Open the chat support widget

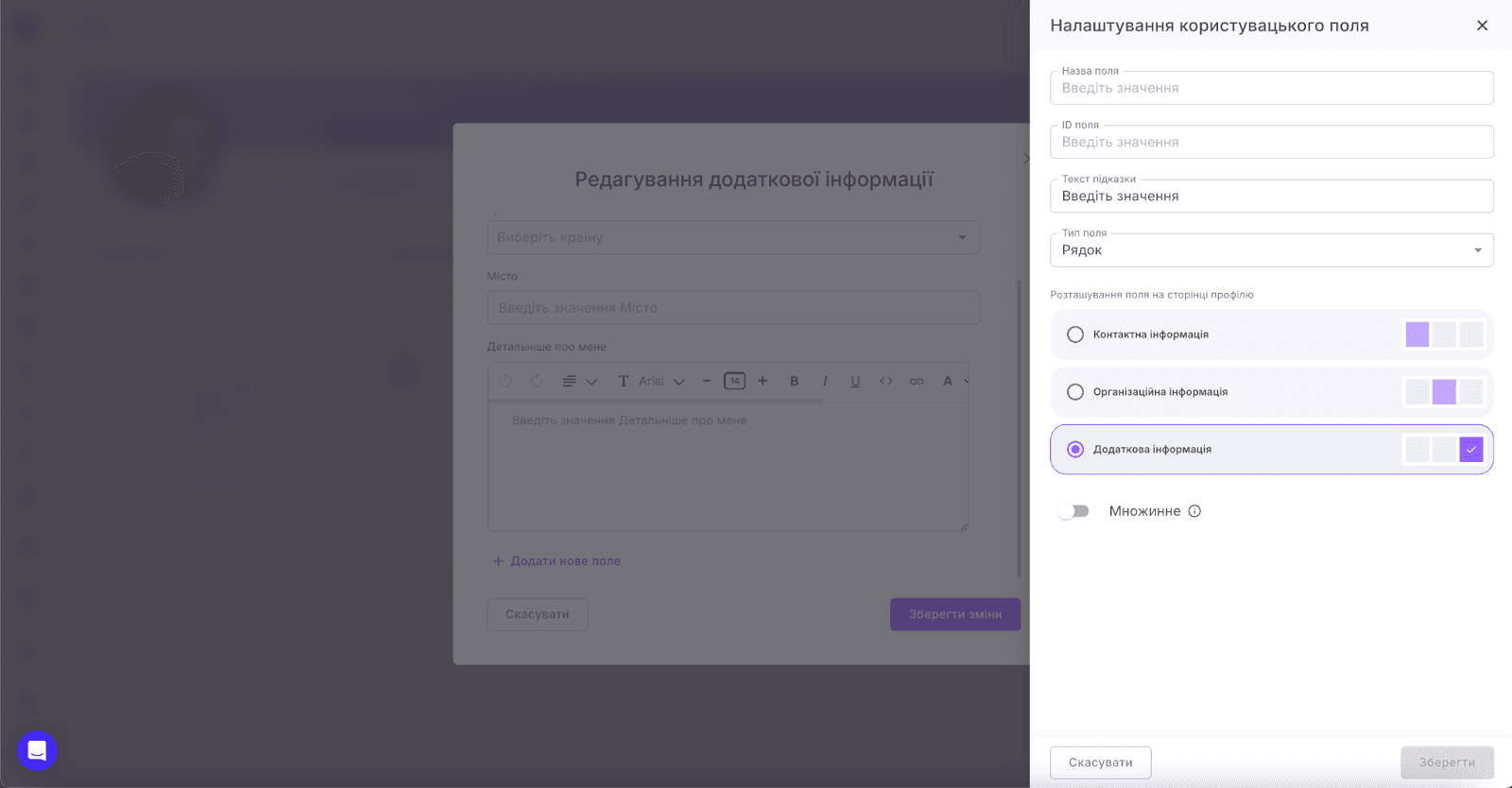tap(37, 751)
